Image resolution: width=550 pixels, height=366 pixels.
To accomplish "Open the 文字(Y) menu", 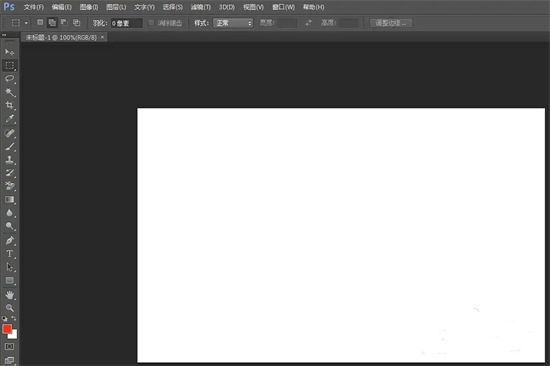I will 144,7.
